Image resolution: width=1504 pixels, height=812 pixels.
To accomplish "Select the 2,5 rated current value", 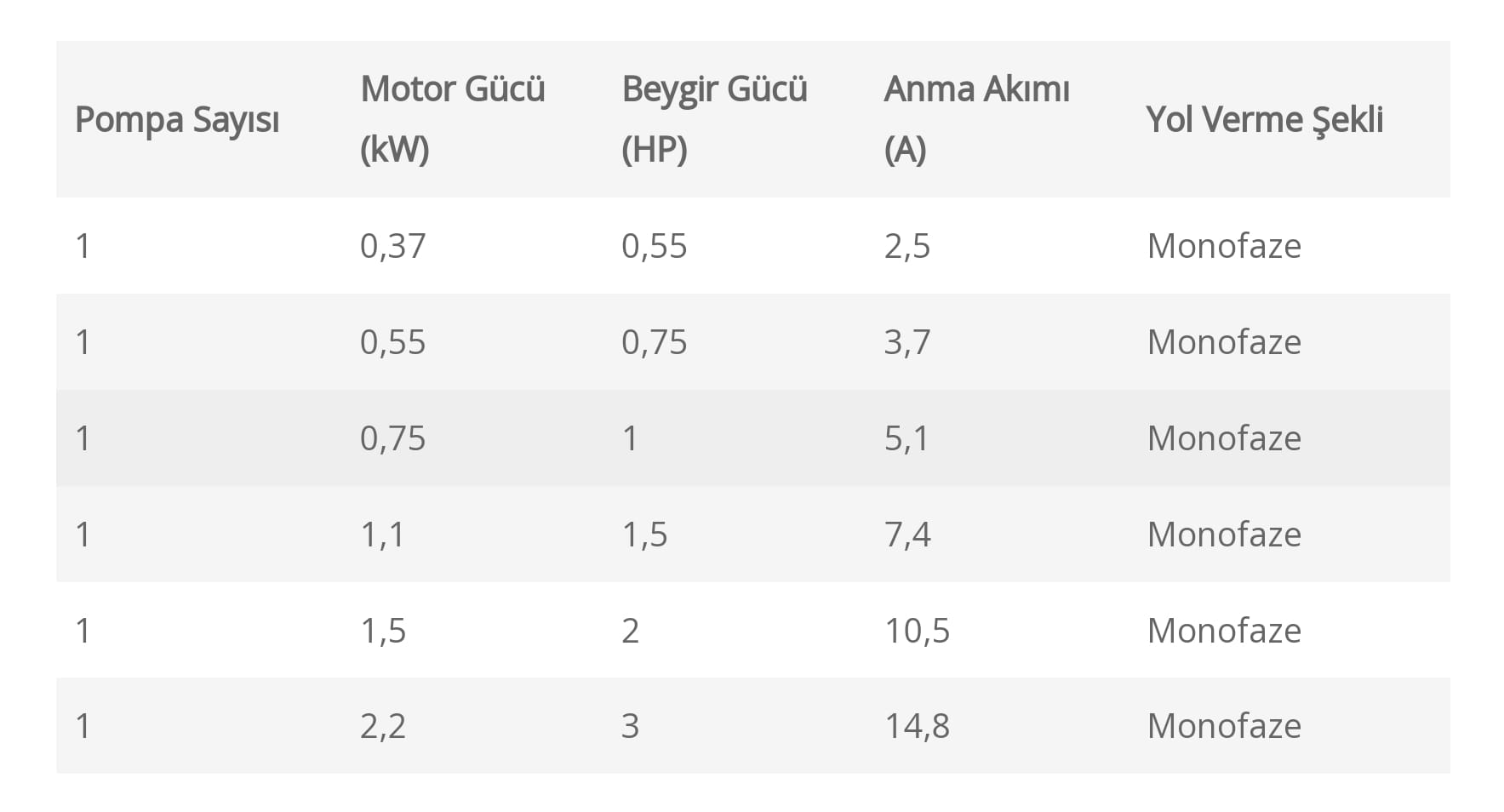I will [907, 246].
